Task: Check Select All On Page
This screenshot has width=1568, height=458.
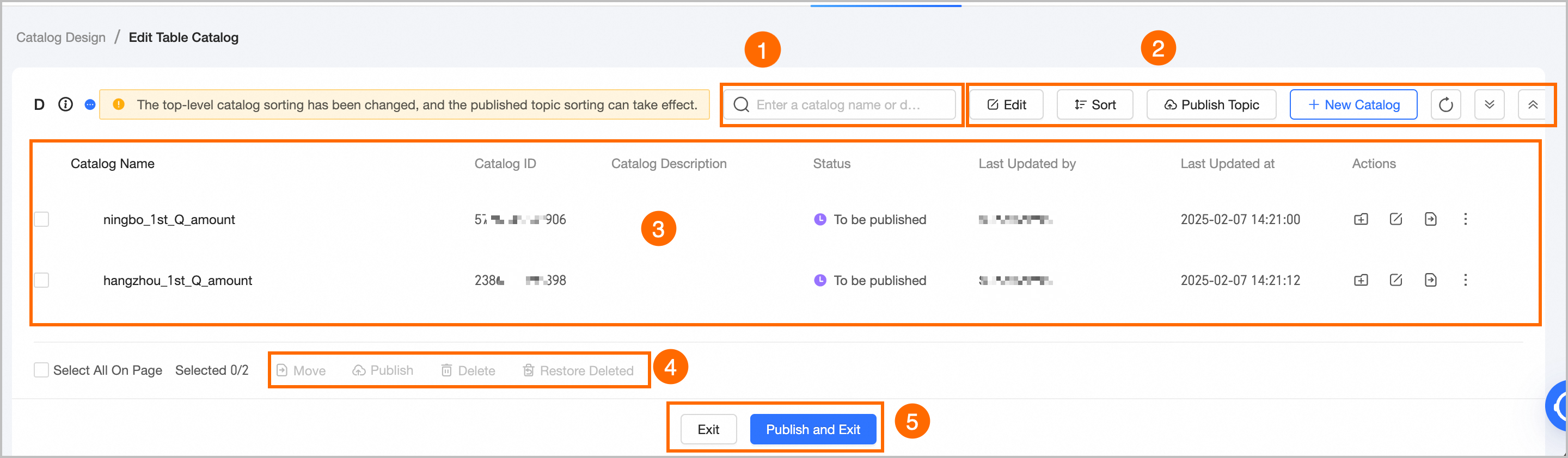Action: tap(41, 370)
